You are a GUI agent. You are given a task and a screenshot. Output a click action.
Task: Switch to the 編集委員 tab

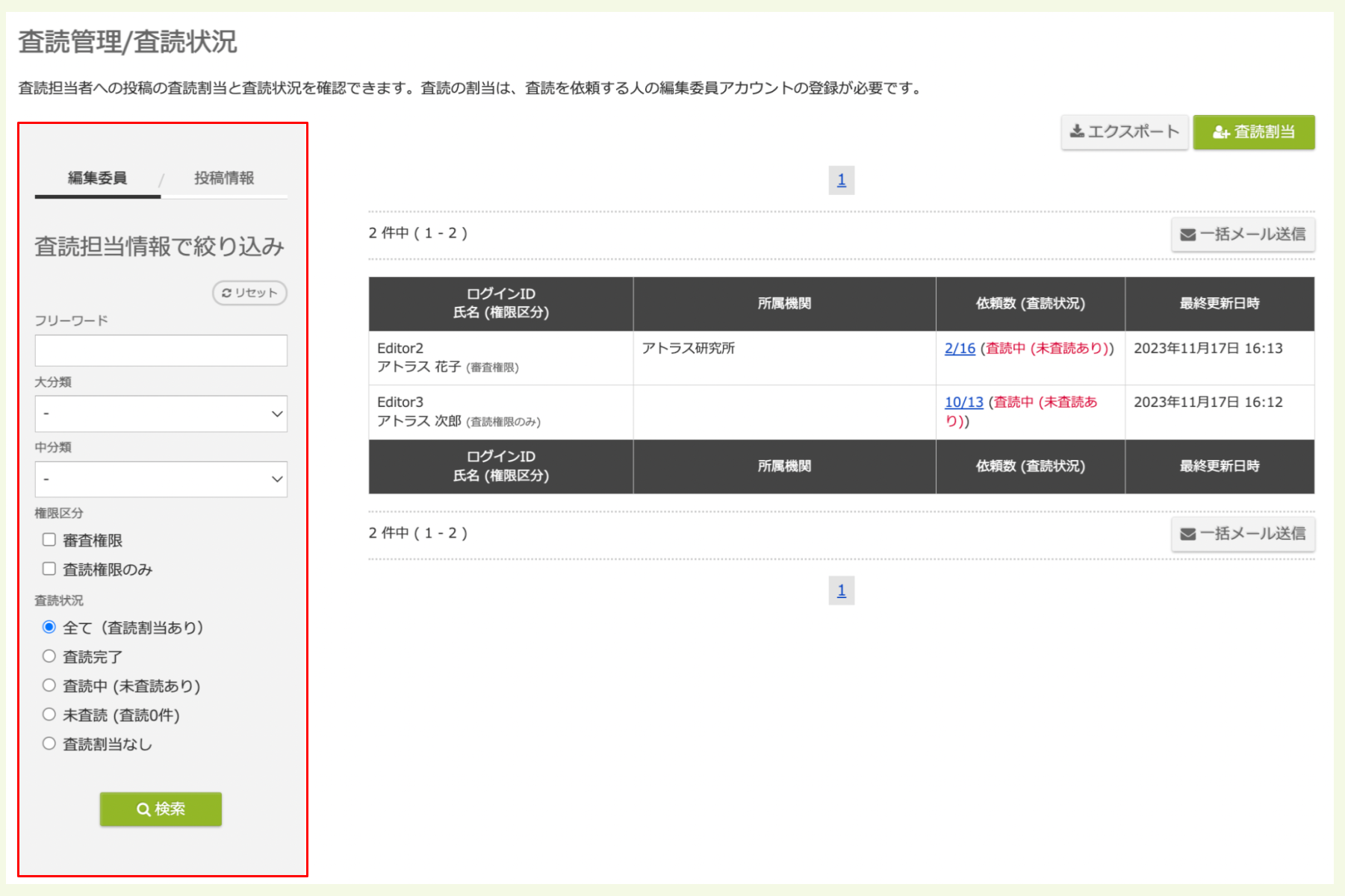(97, 178)
